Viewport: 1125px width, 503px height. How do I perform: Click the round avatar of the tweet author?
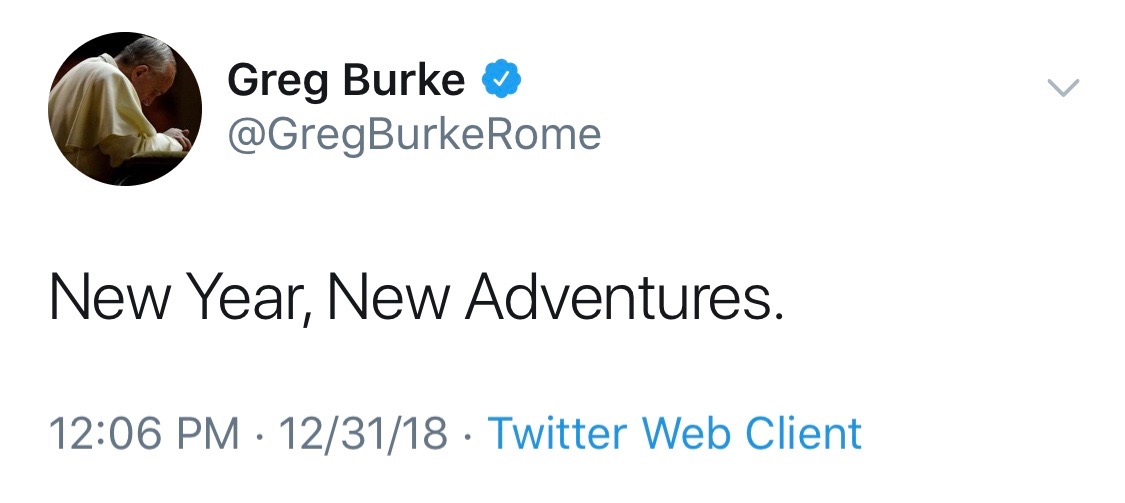coord(125,108)
